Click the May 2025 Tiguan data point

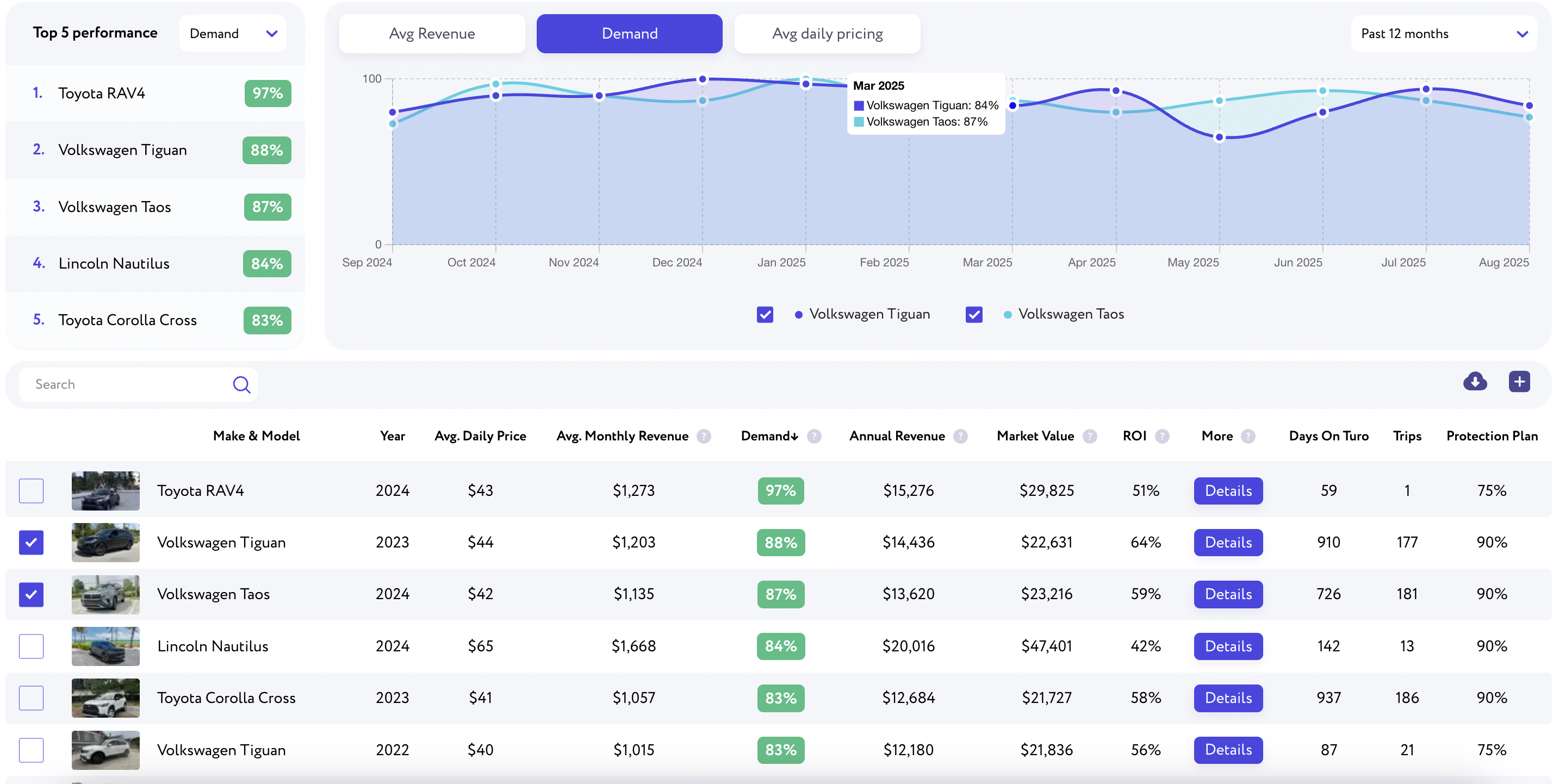[1219, 138]
